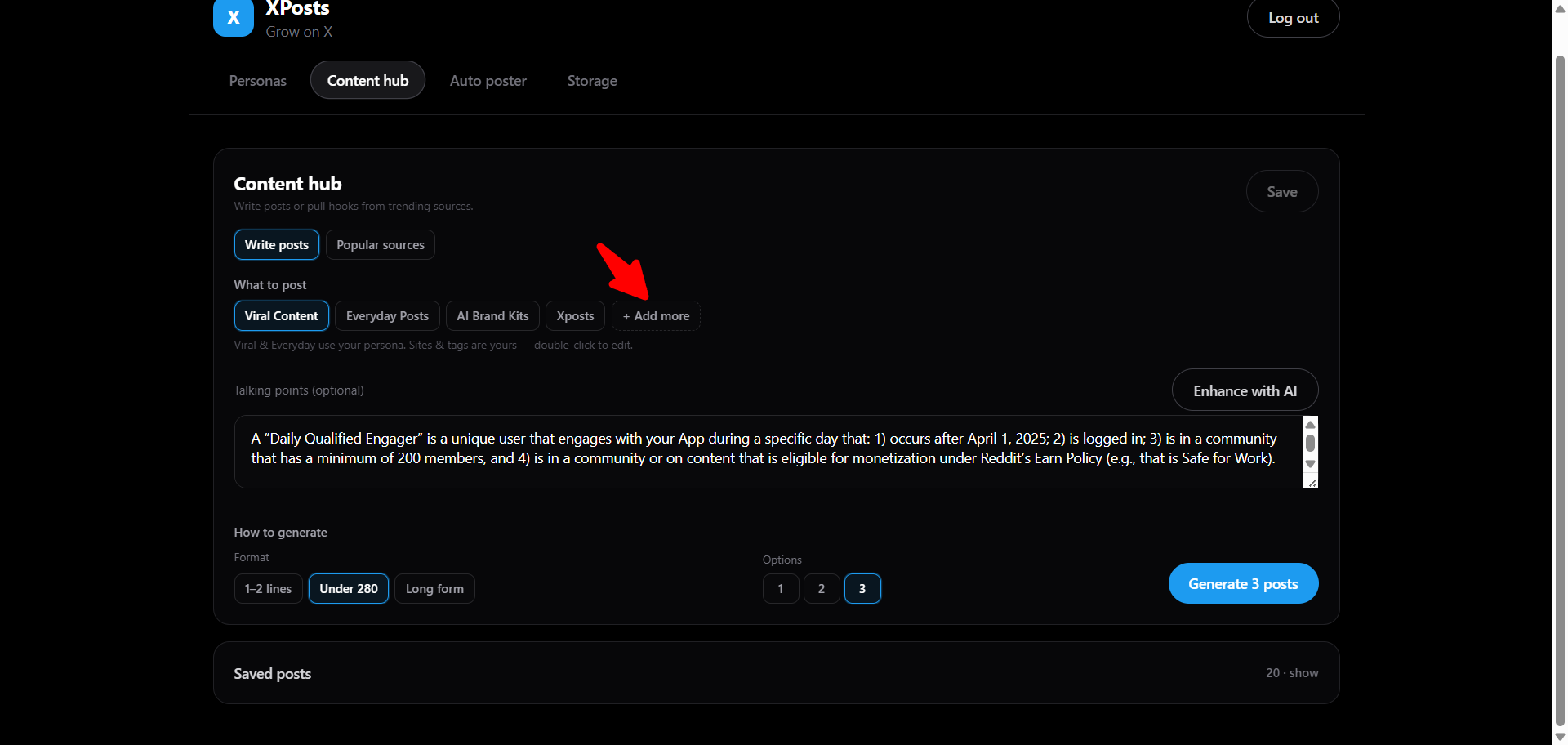
Task: Click Generate 3 posts button
Action: click(1243, 583)
